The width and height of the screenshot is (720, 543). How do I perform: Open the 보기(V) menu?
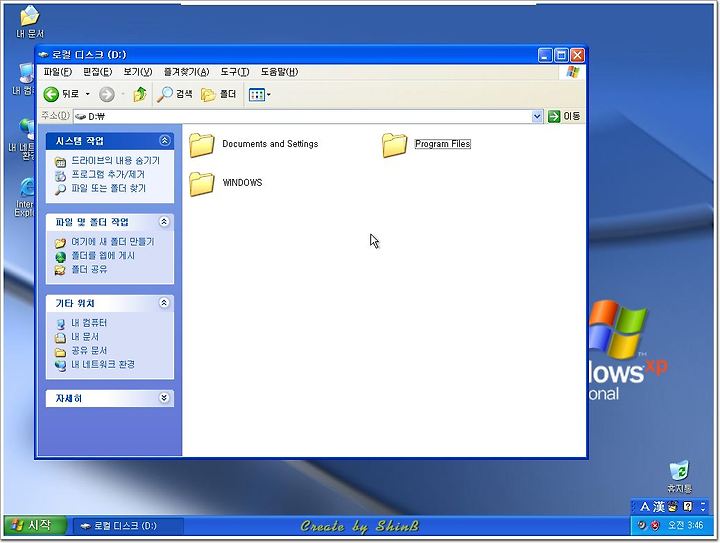click(138, 72)
